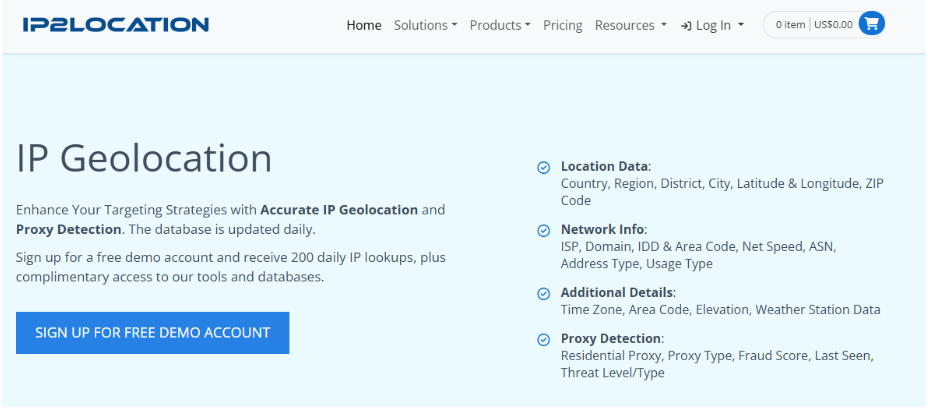Click the check icon beside Additional Details
This screenshot has height=409, width=928.
coord(543,294)
